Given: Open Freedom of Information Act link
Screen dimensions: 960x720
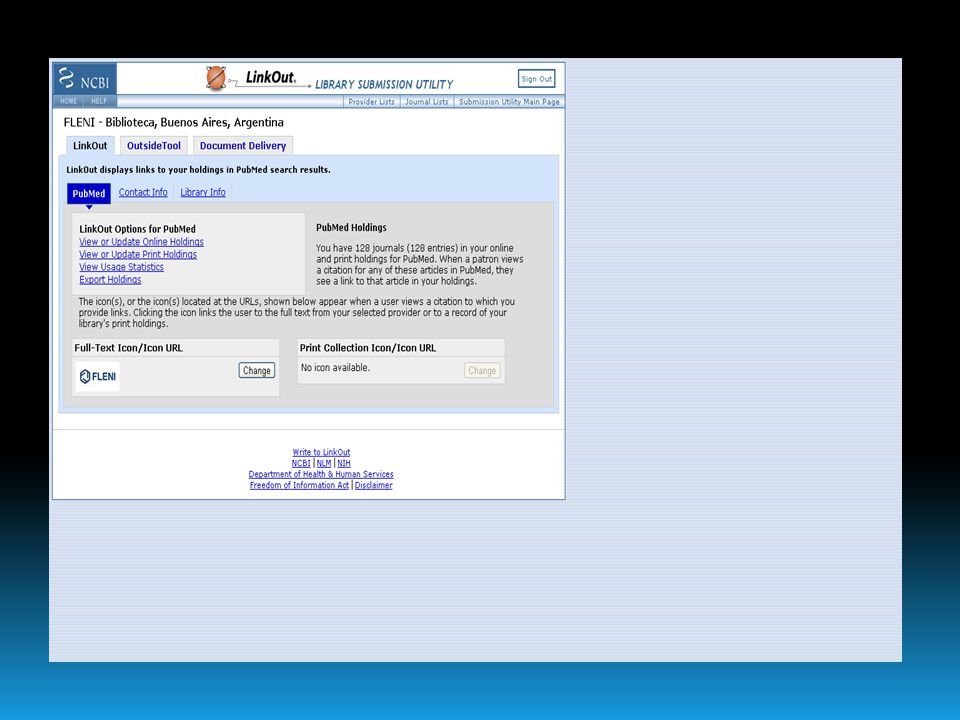Looking at the screenshot, I should (299, 485).
